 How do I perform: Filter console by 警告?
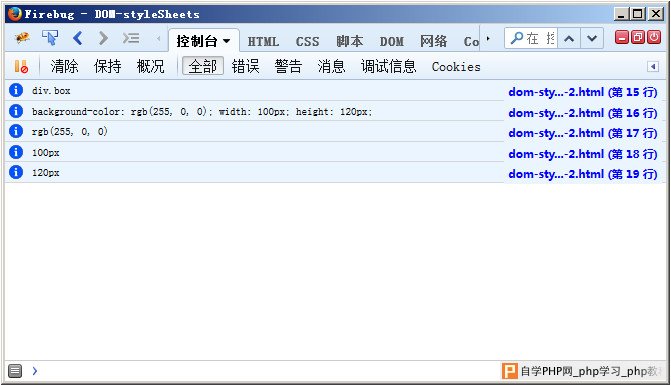[288, 66]
